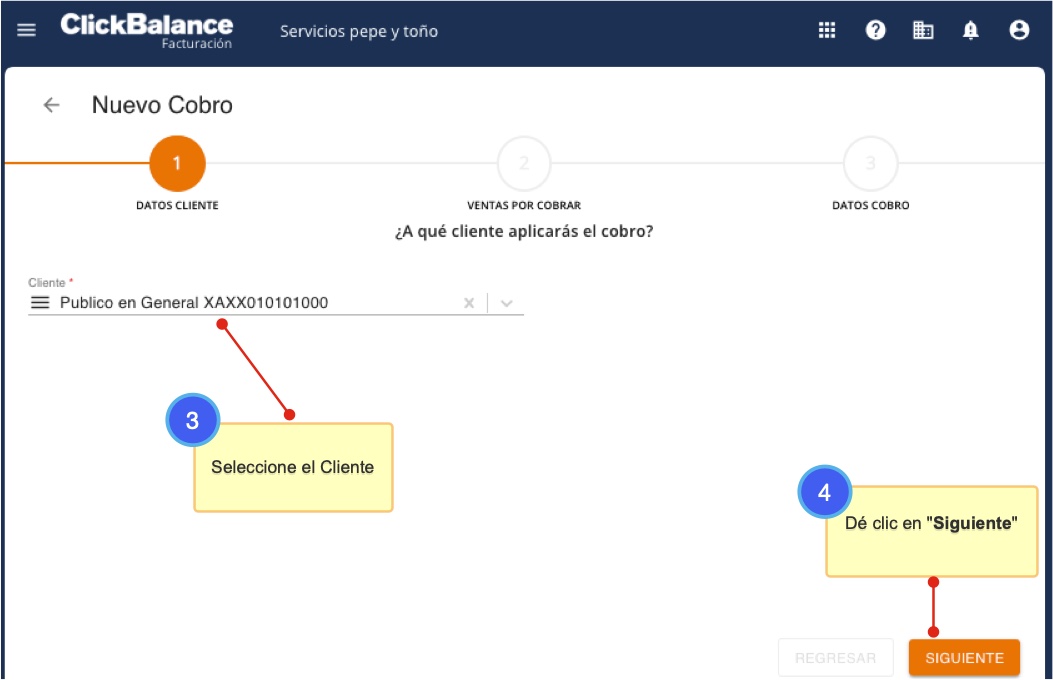Click the ClickBalance Facturación logo
The image size is (1053, 680).
(147, 30)
